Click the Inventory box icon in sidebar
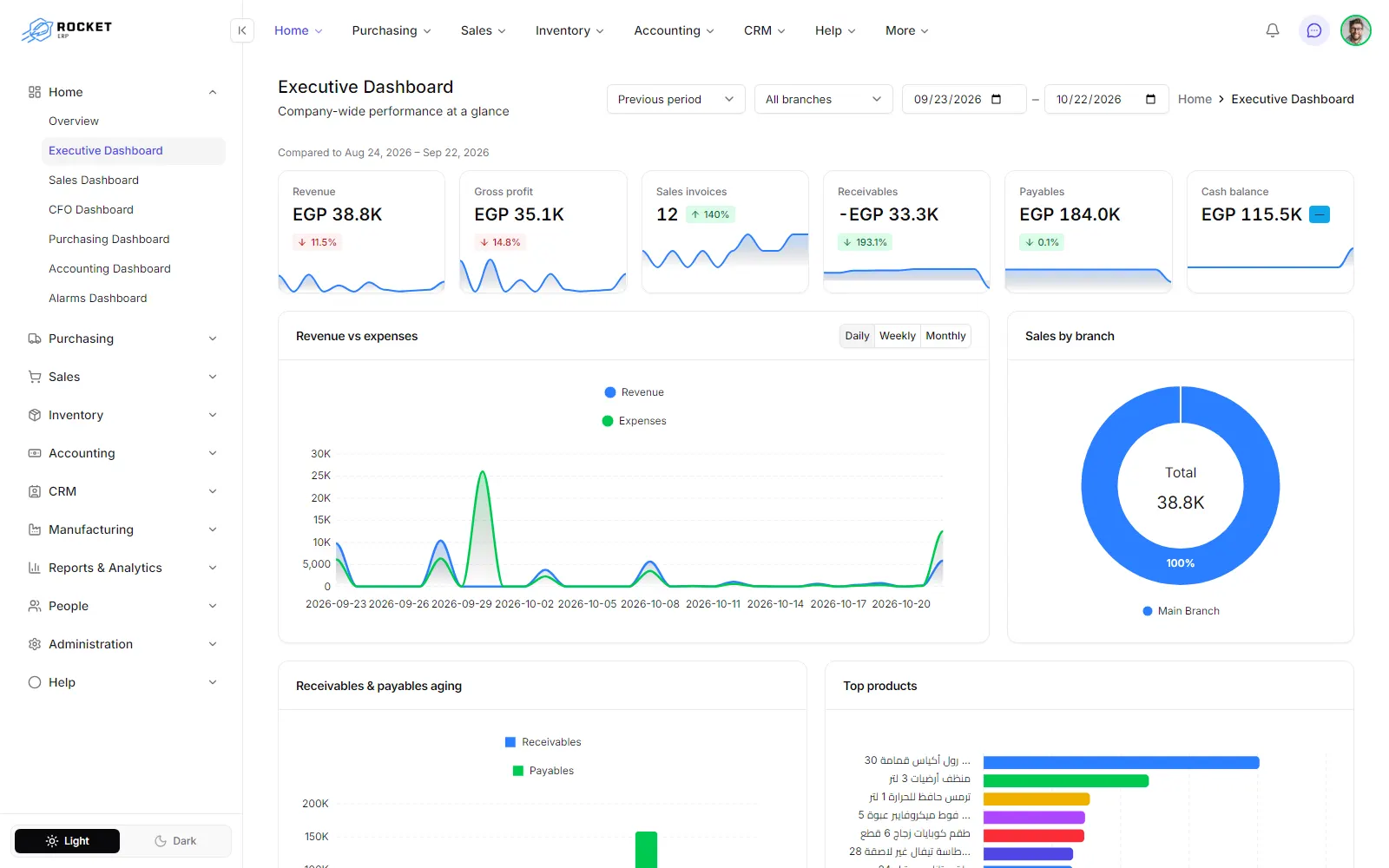 click(35, 415)
